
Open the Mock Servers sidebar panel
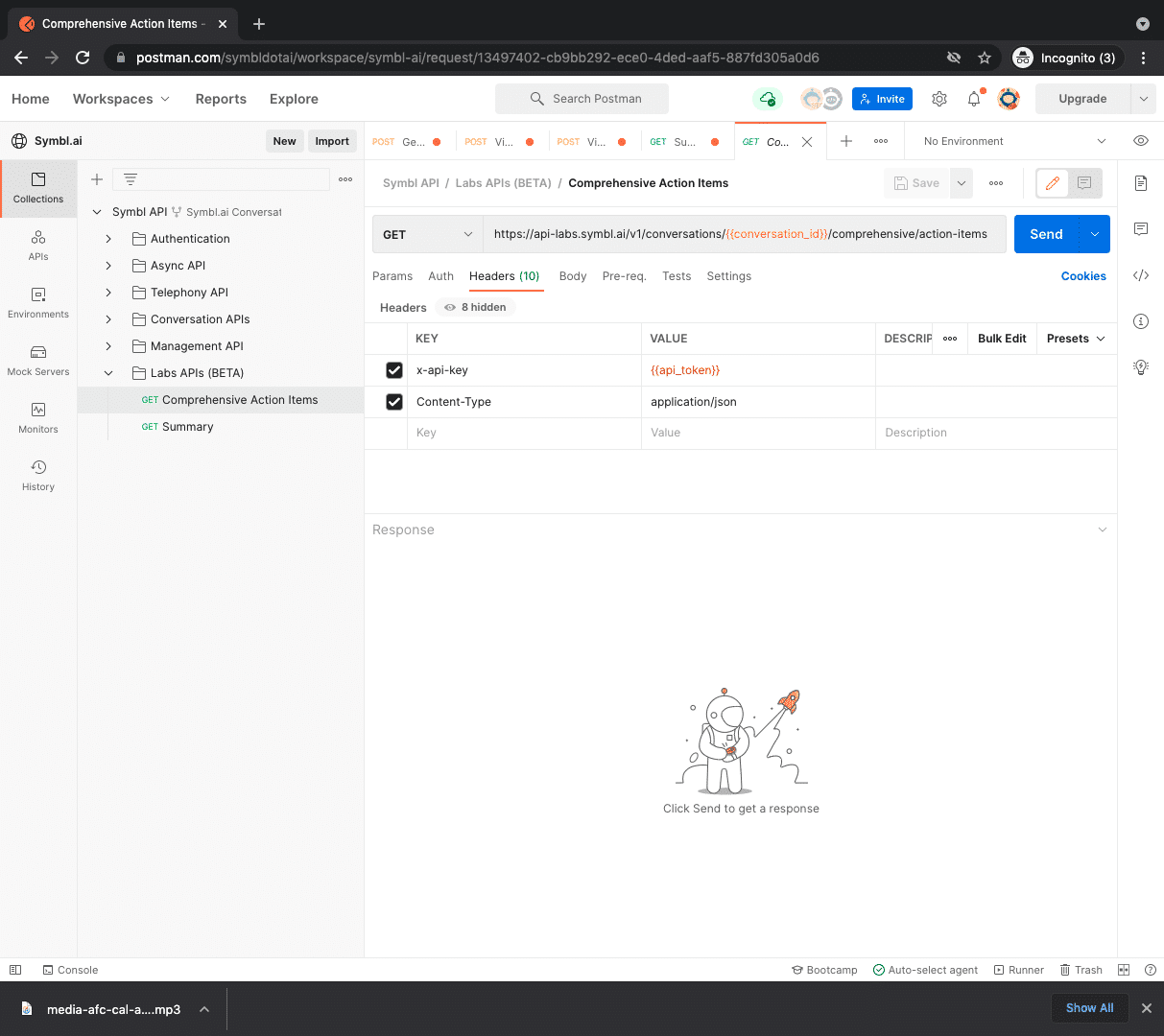[x=38, y=360]
